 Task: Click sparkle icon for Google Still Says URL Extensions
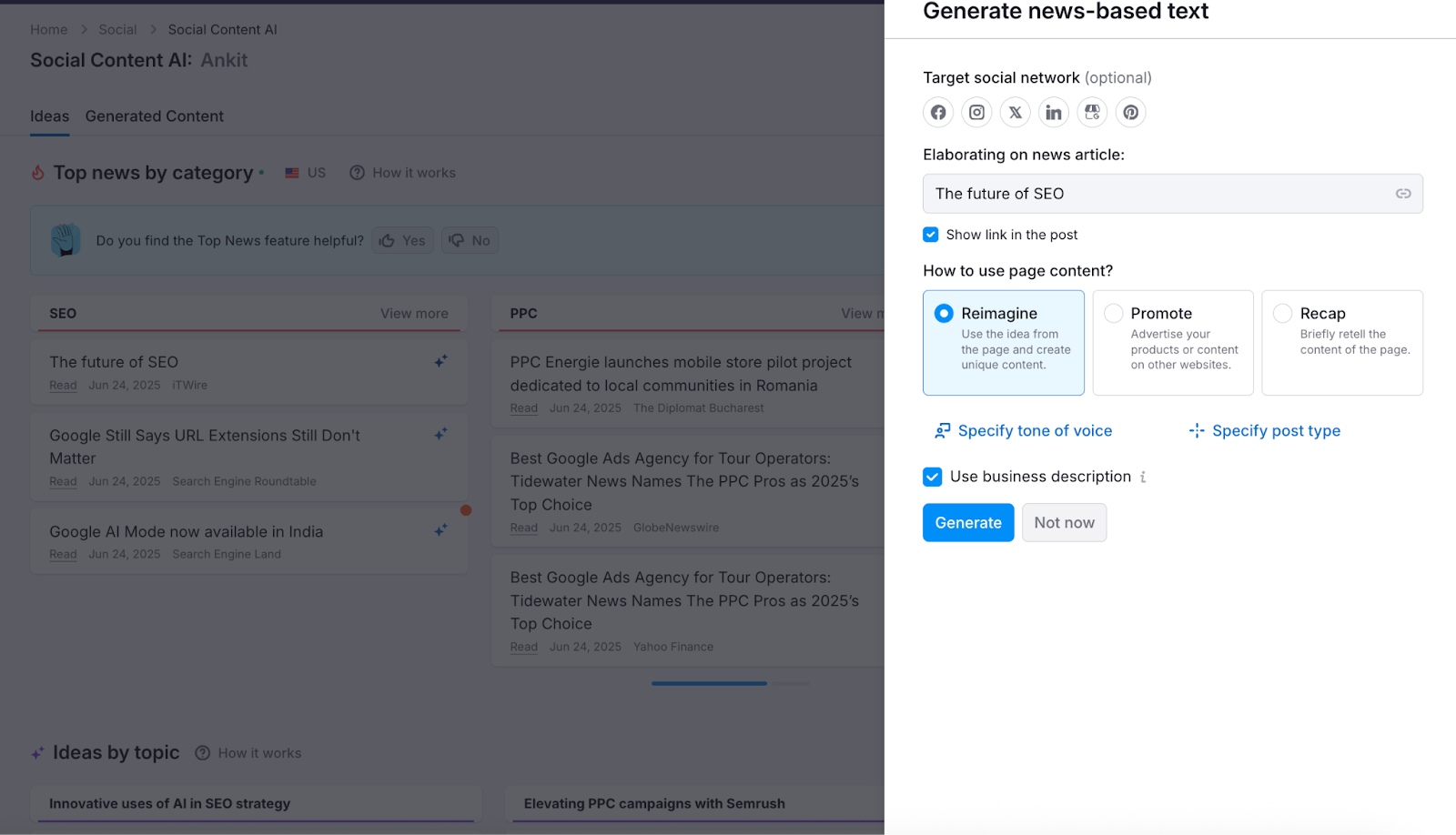point(440,434)
